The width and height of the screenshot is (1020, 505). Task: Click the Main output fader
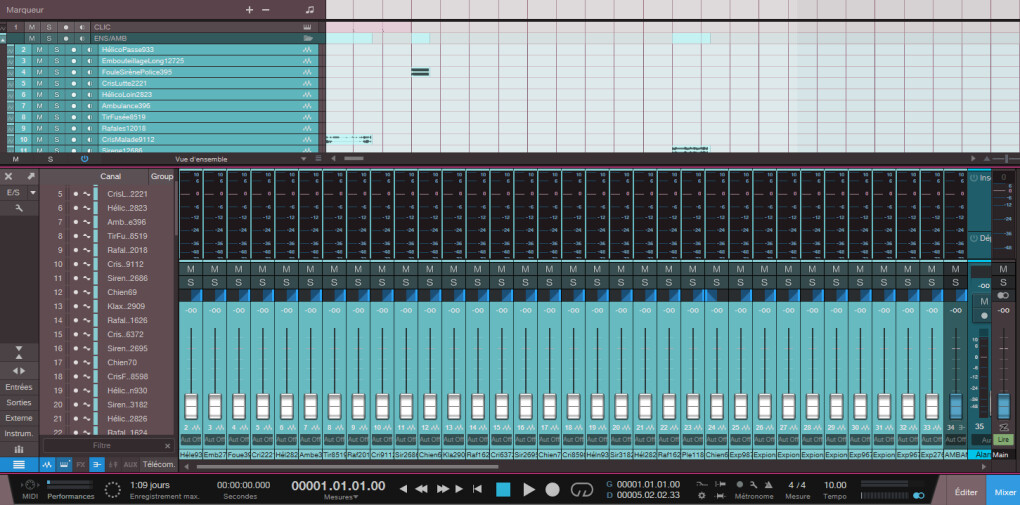tap(1004, 406)
